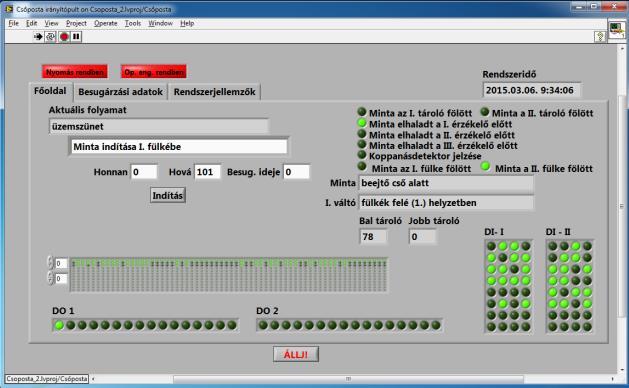The height and width of the screenshot is (388, 629).
Task: Open the Window menu
Action: [x=160, y=23]
